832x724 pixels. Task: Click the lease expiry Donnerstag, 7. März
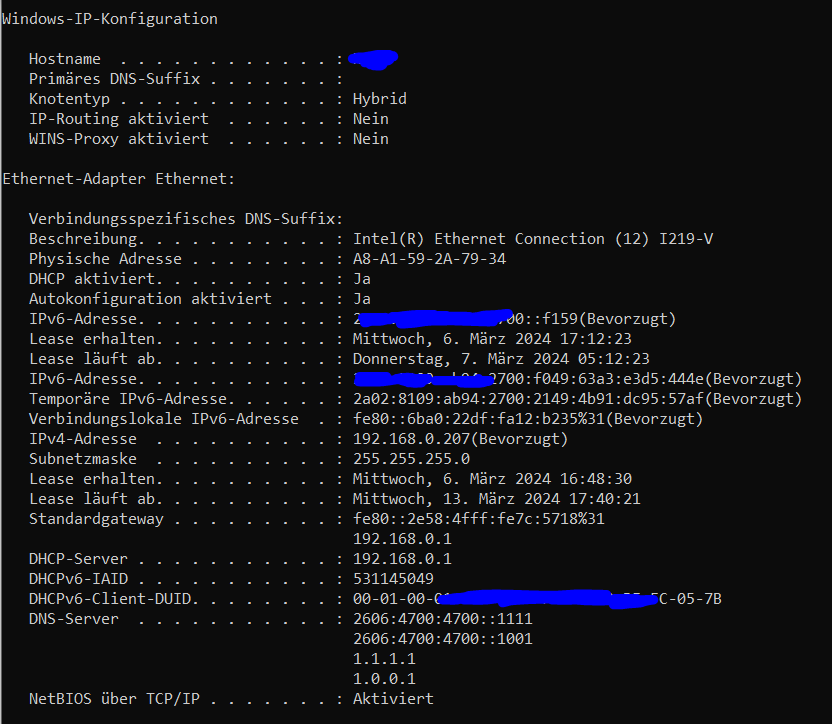click(501, 359)
